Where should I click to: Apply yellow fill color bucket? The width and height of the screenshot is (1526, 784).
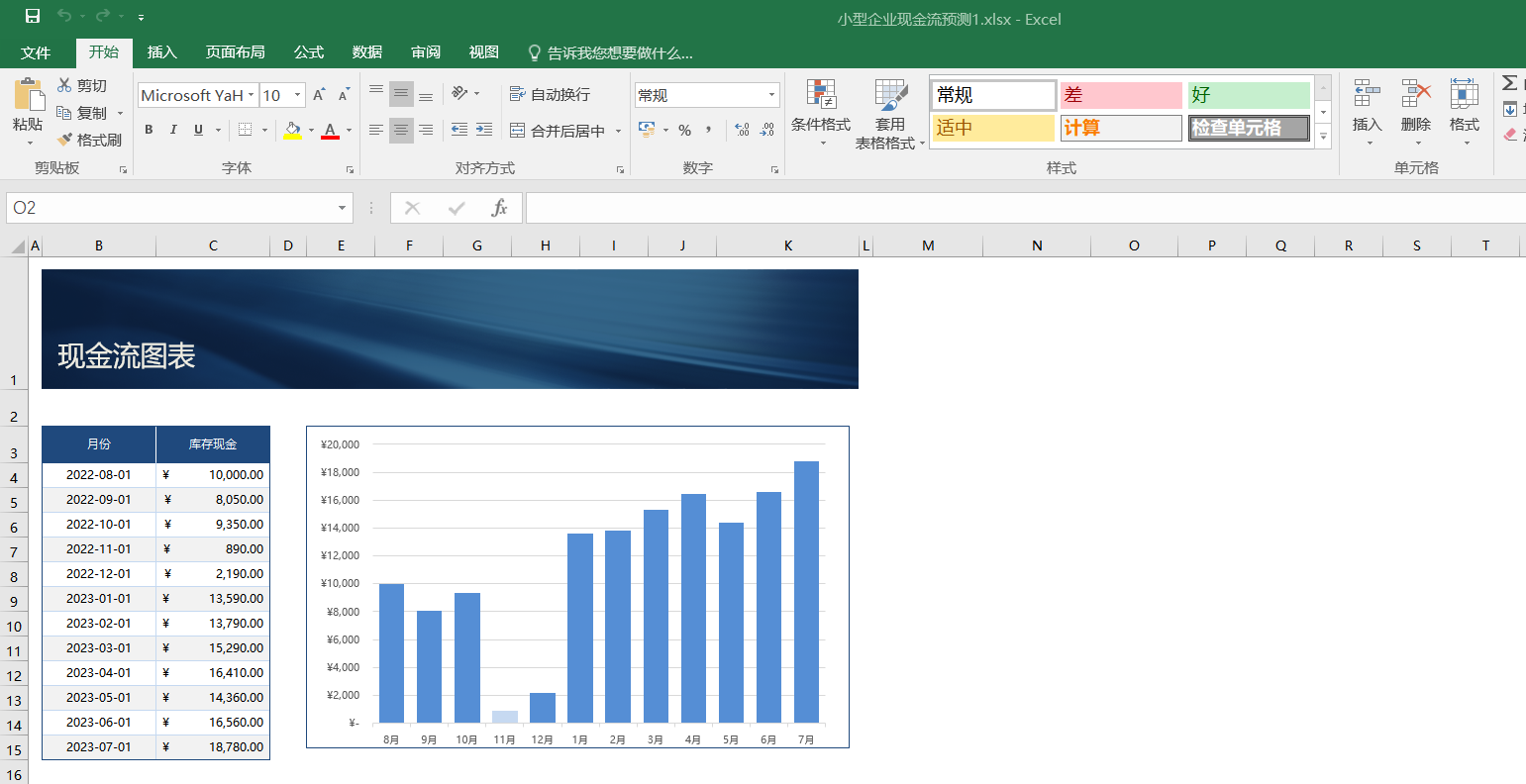point(292,130)
